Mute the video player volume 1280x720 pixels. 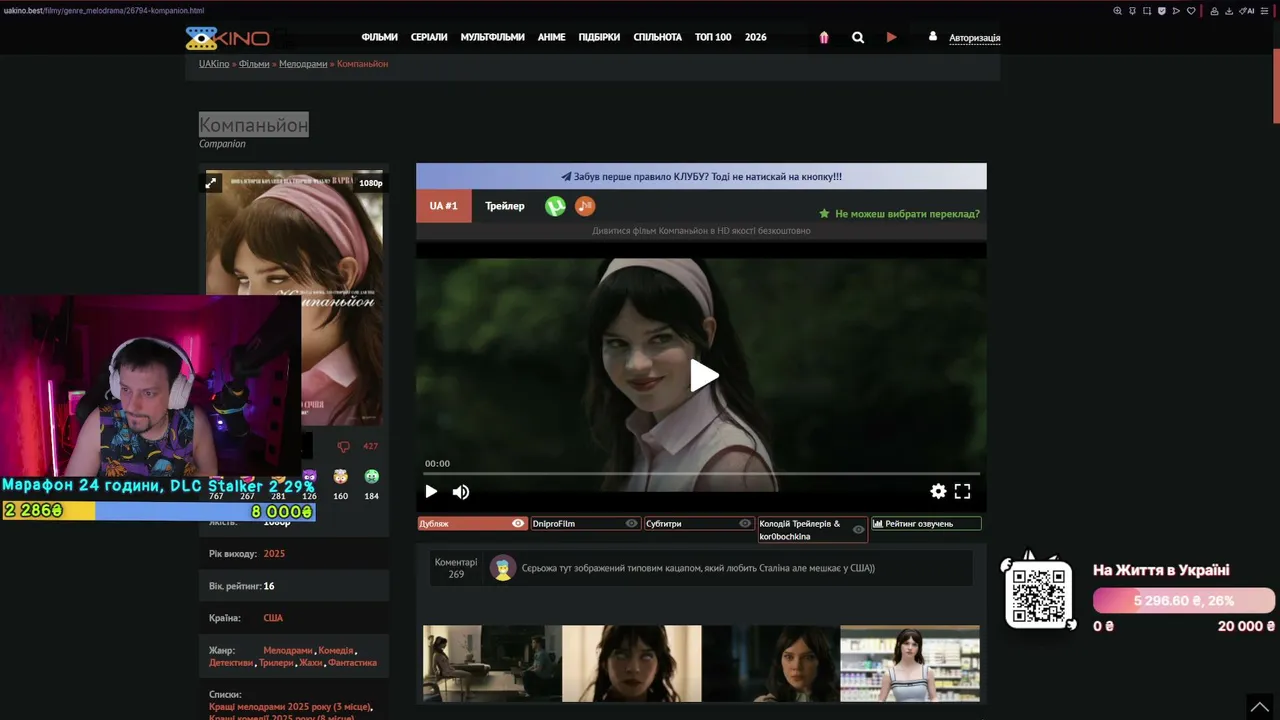(461, 492)
